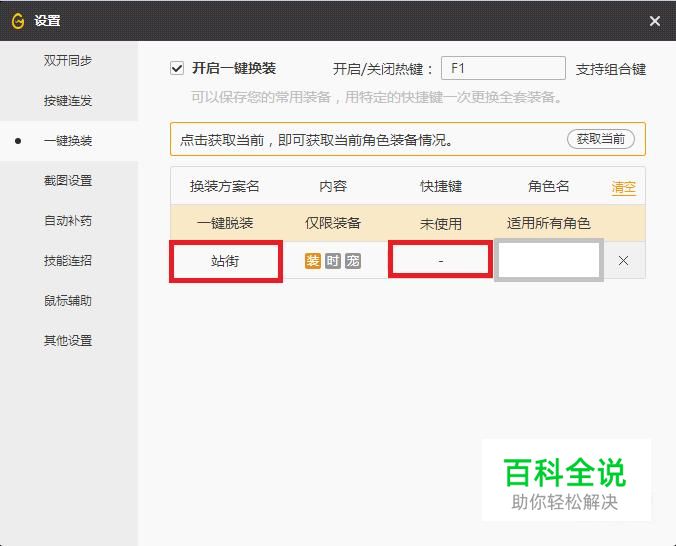
Task: Switch to 自动补药 section
Action: point(68,220)
